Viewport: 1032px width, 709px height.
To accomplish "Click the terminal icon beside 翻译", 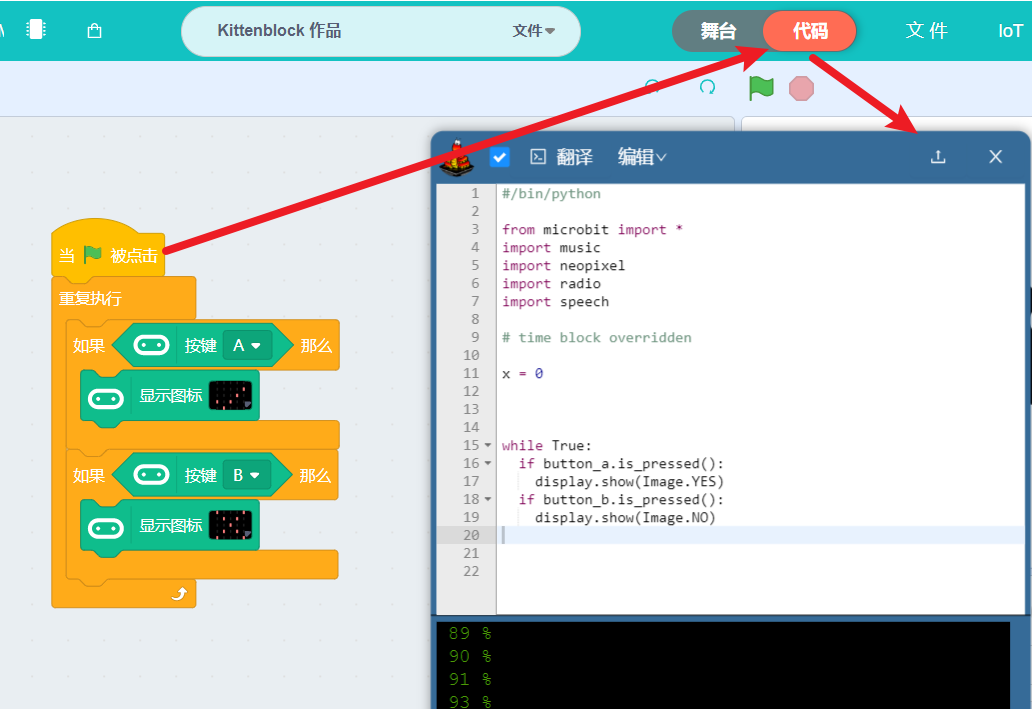I will point(538,157).
